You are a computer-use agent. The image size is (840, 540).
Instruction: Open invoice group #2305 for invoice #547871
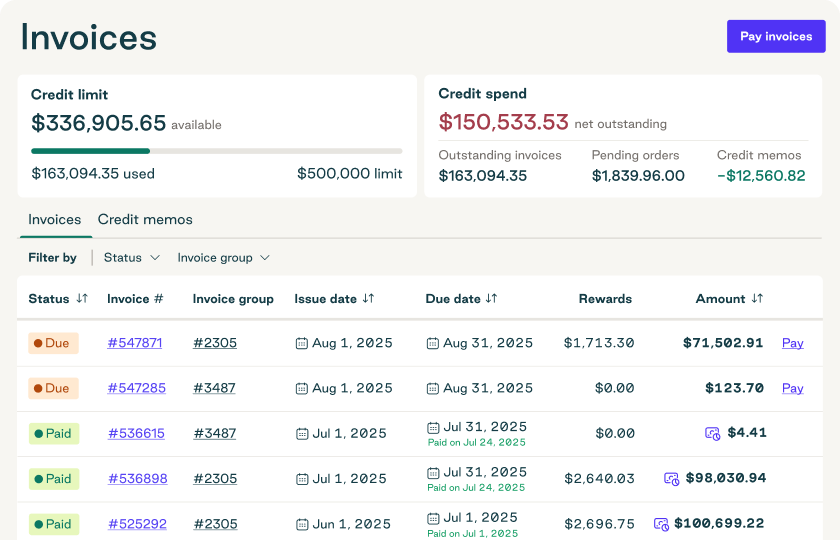(x=215, y=343)
